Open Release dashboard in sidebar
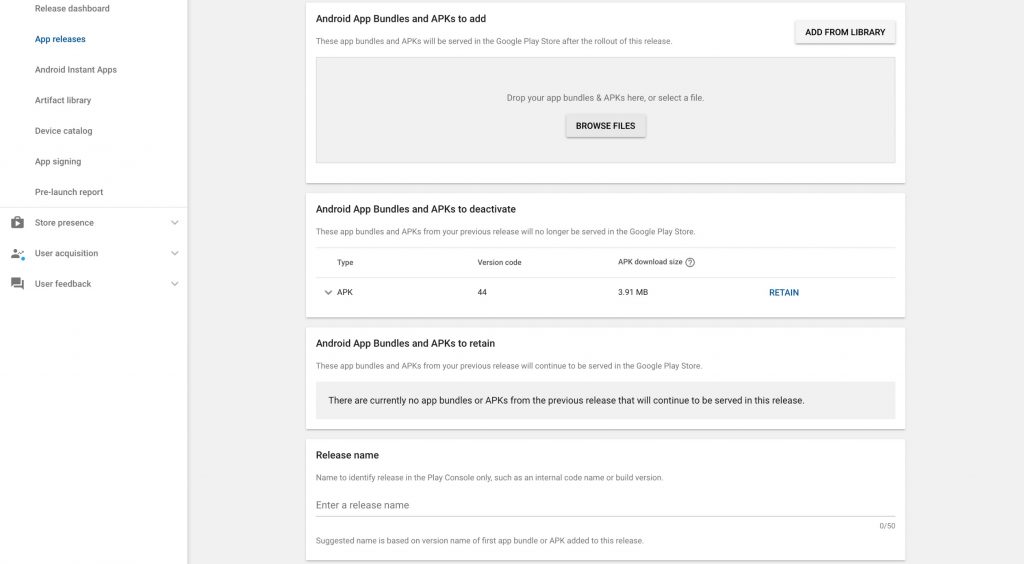 (72, 8)
